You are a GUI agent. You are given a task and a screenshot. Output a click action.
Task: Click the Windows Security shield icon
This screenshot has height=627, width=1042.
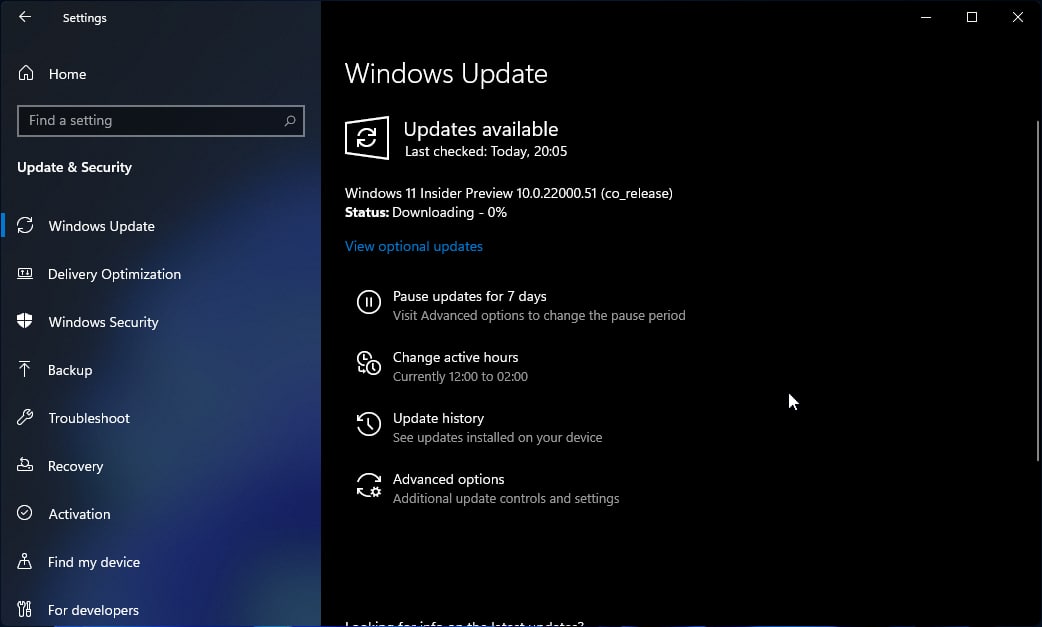click(25, 321)
